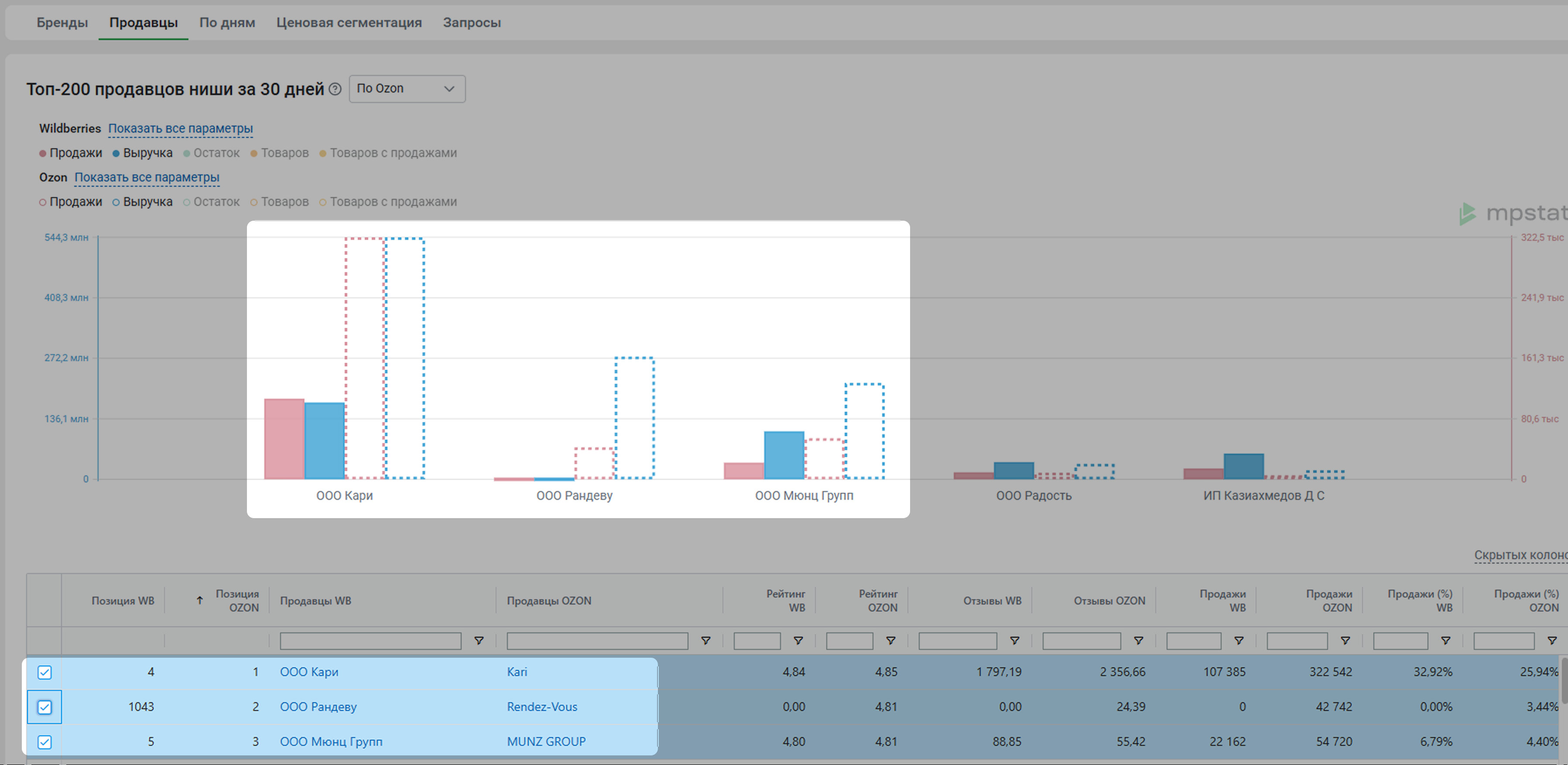Toggle Ozon Товаров с продажами legend series

point(388,201)
